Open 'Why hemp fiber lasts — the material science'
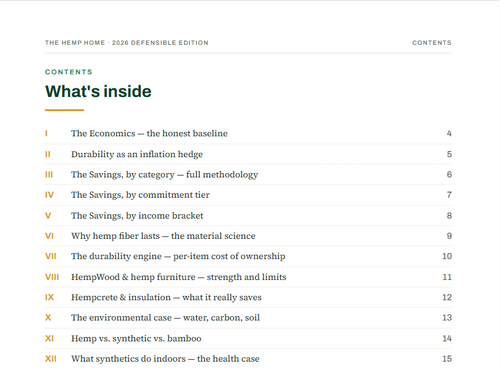 pos(163,236)
